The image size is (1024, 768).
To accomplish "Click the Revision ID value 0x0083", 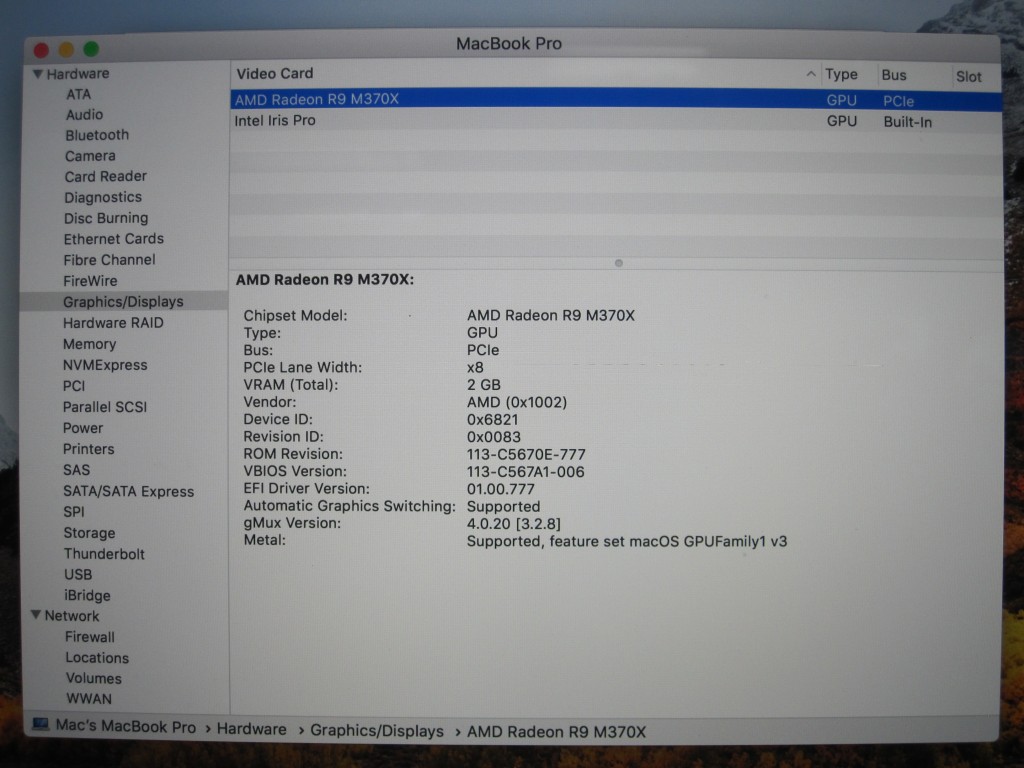I will tap(494, 437).
